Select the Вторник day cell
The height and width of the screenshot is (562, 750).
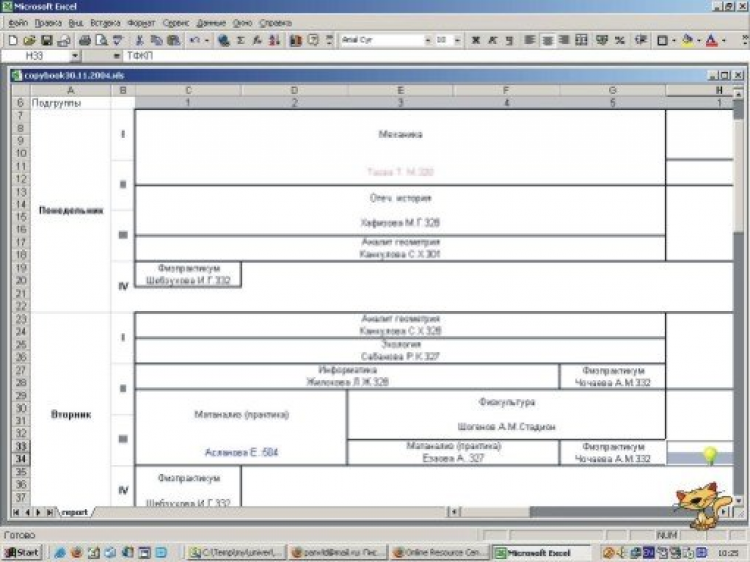coord(71,414)
